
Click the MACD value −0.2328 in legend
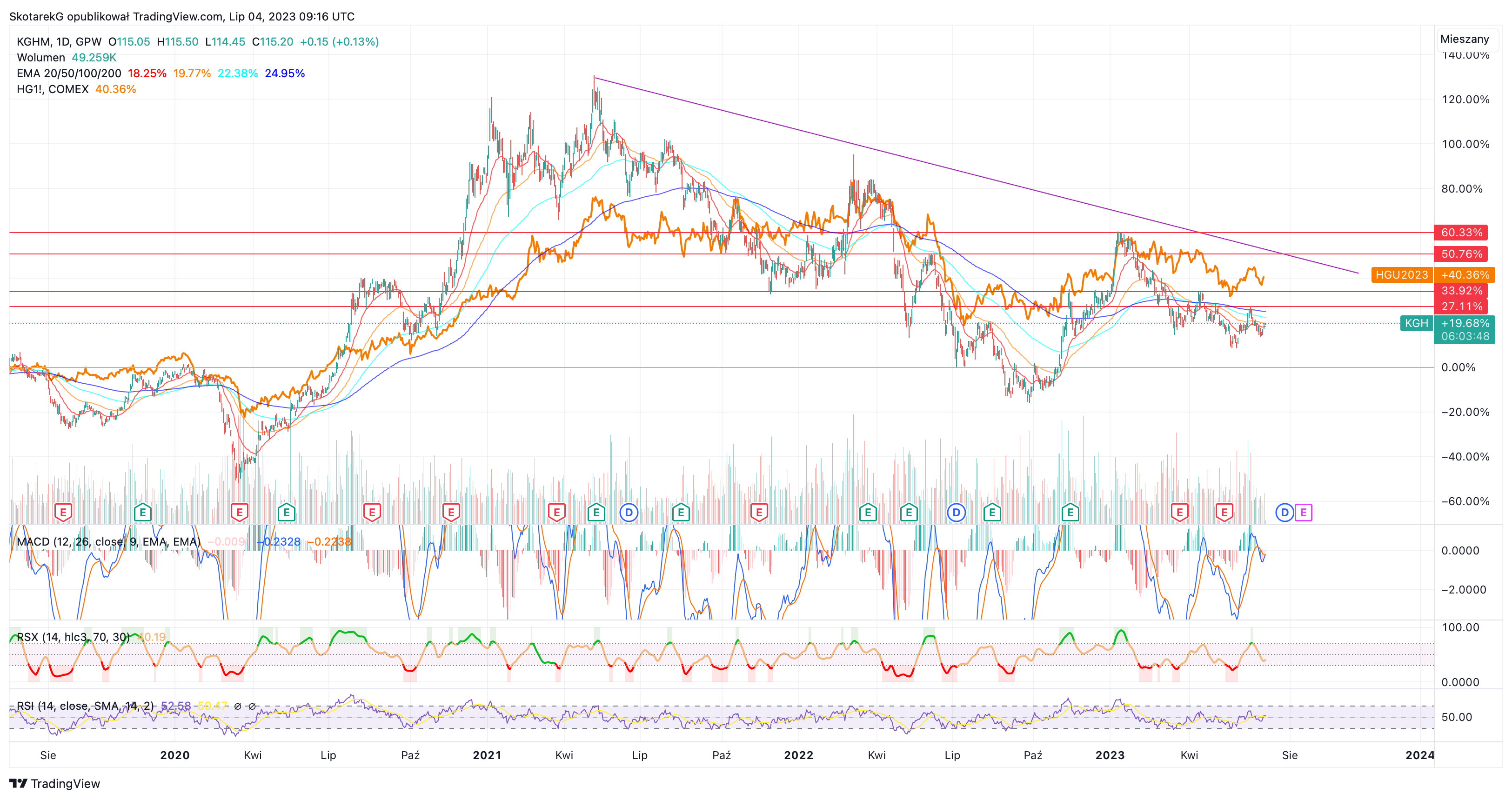pos(279,541)
